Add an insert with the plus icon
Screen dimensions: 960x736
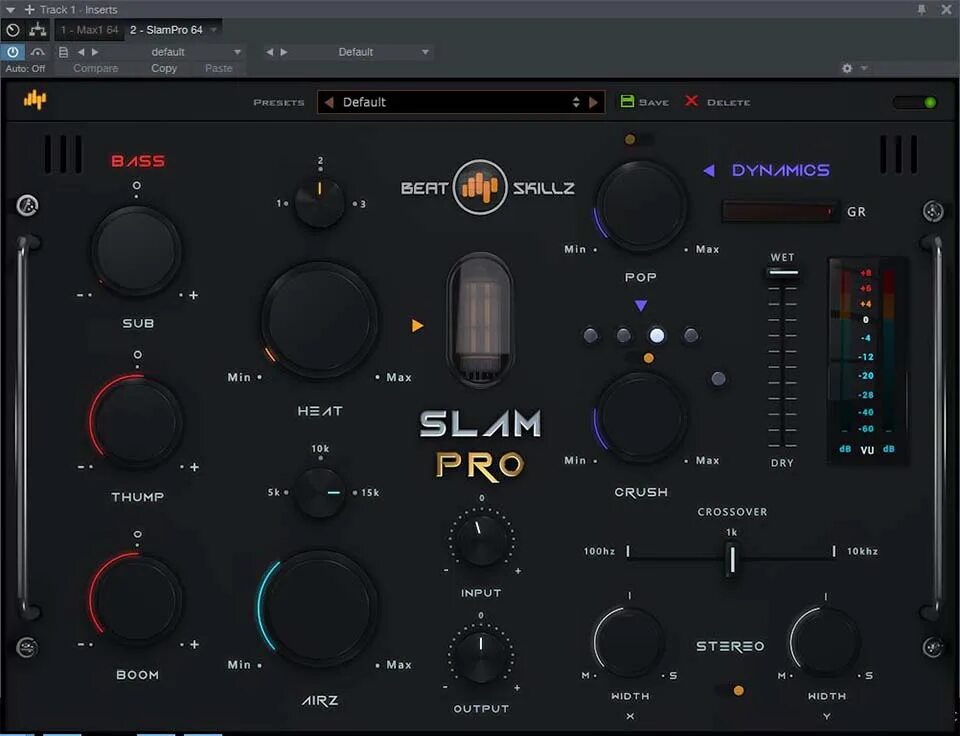point(29,10)
